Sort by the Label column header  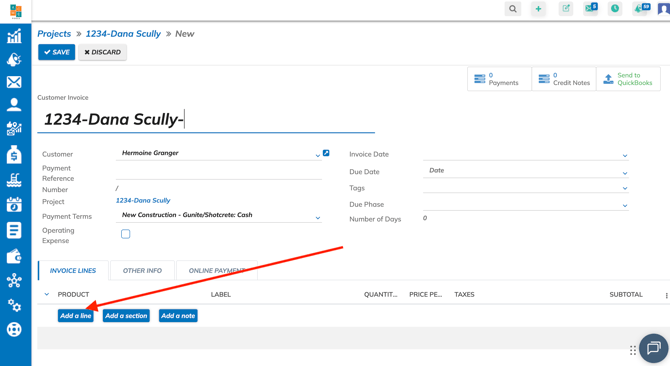(220, 294)
